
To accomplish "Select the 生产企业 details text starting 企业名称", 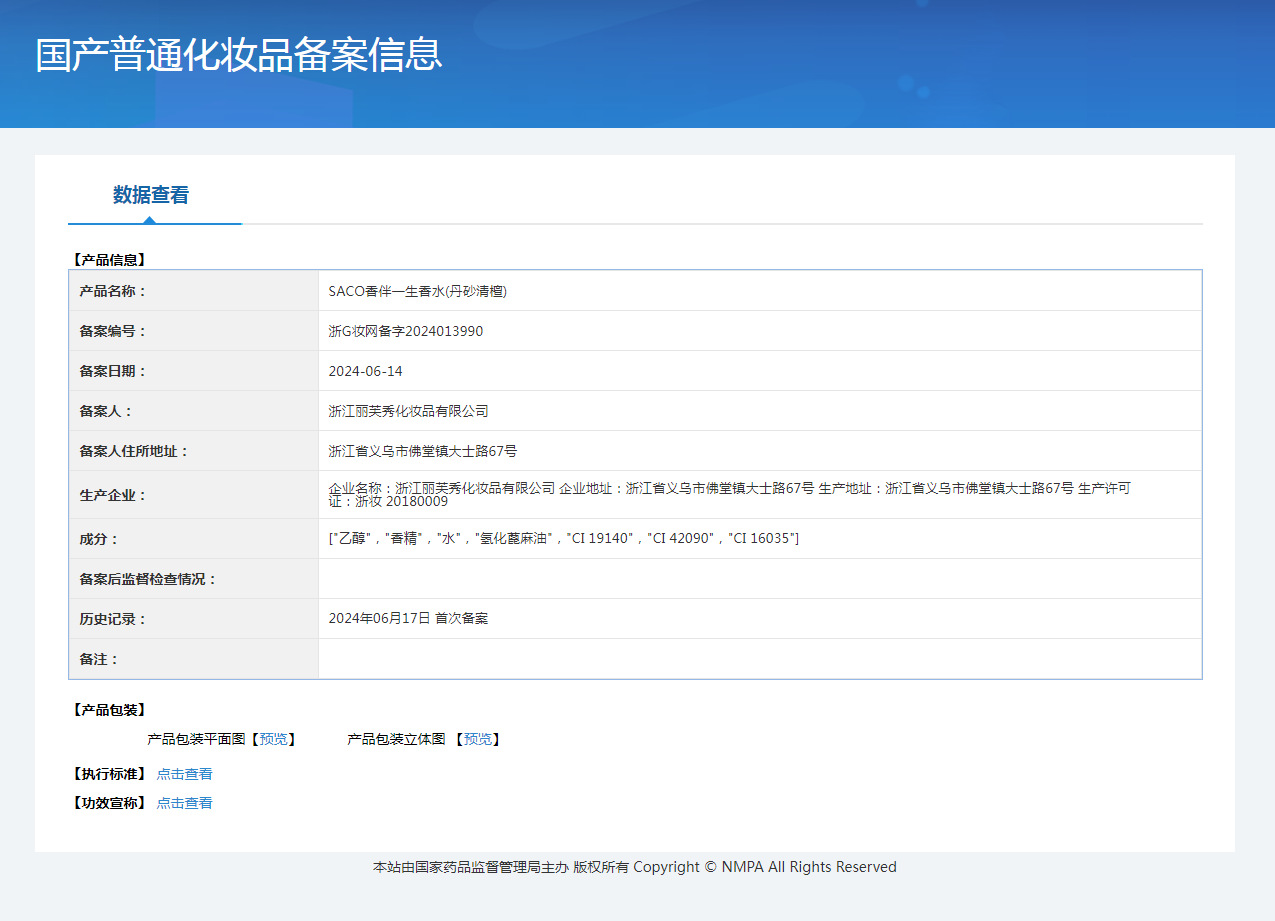I will (730, 495).
